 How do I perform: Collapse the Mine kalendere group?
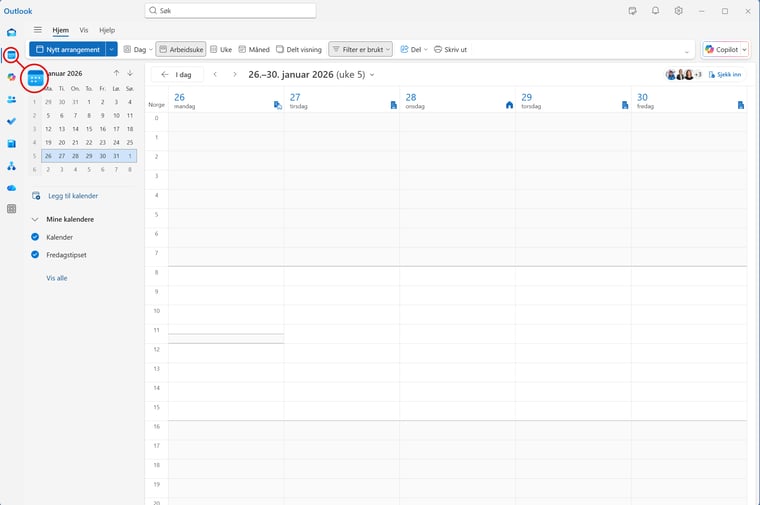click(x=35, y=220)
